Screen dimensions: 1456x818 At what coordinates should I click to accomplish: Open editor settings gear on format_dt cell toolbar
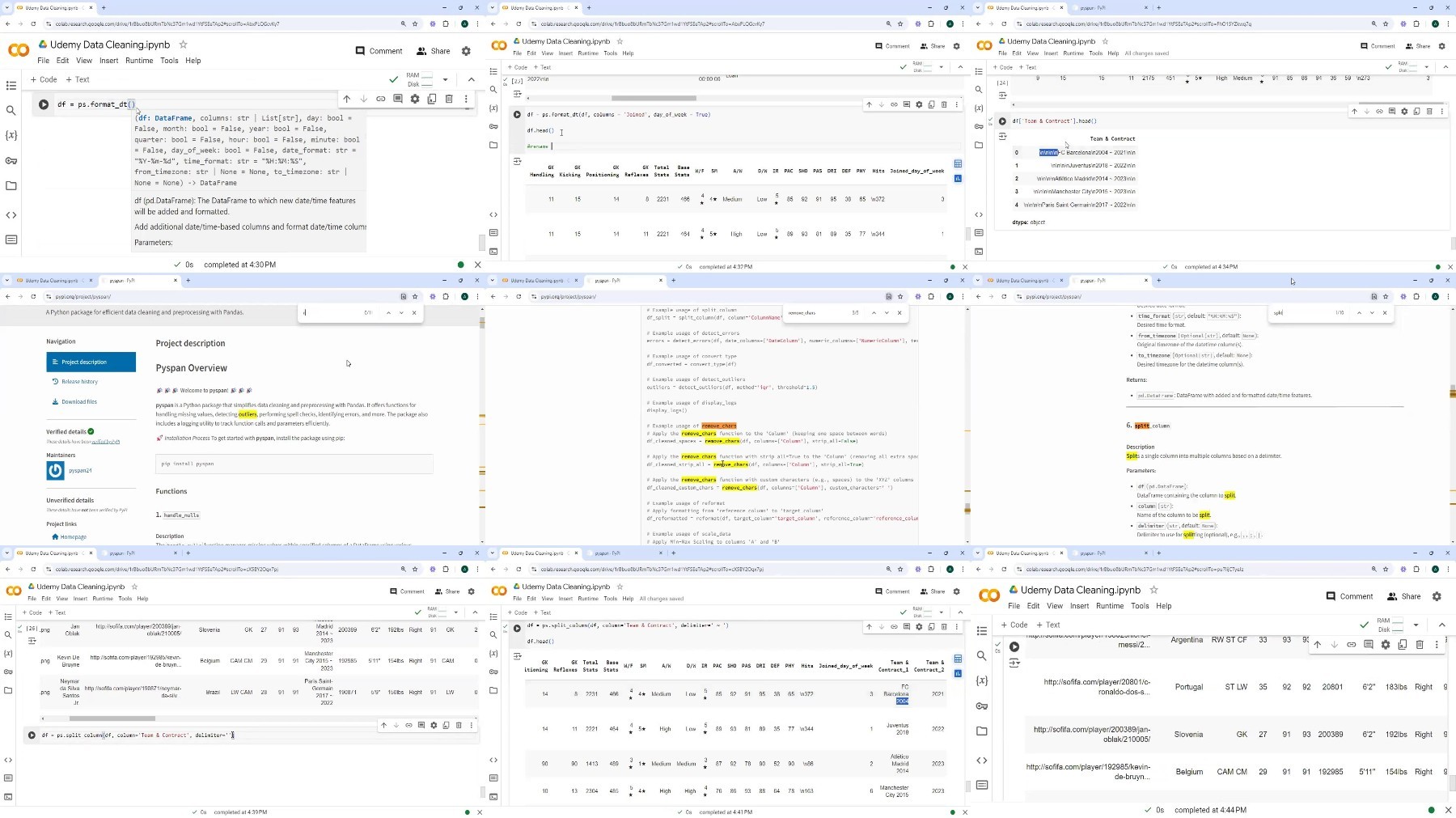pyautogui.click(x=415, y=99)
